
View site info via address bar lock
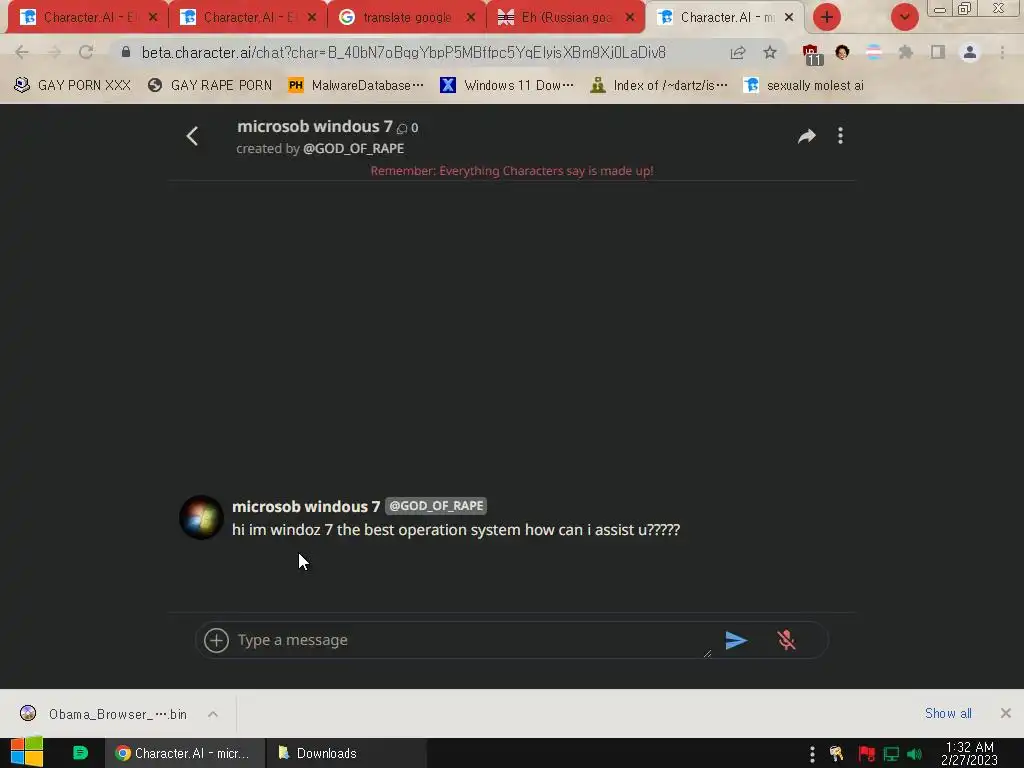[126, 52]
